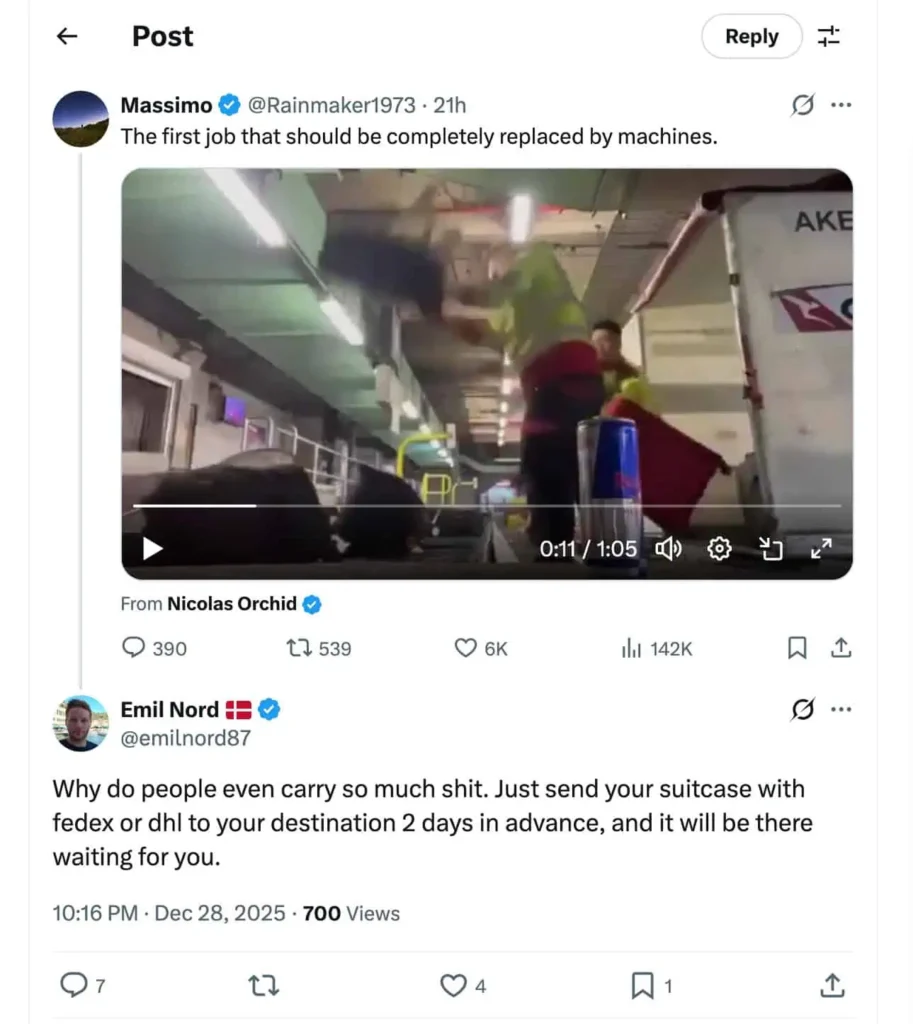Repost Massimo's post with 539 reposts
The width and height of the screenshot is (913, 1024).
[x=319, y=648]
